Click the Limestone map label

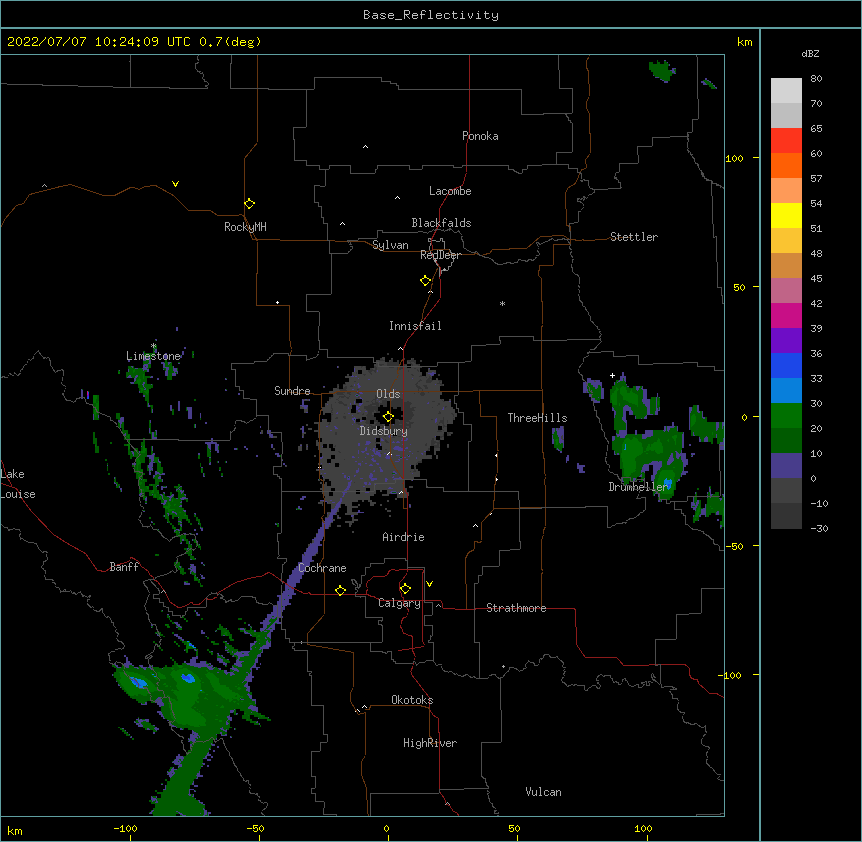153,356
